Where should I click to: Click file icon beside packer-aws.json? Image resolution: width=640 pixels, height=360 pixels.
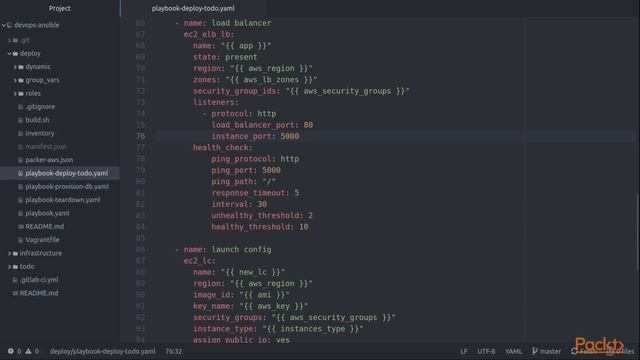20,160
